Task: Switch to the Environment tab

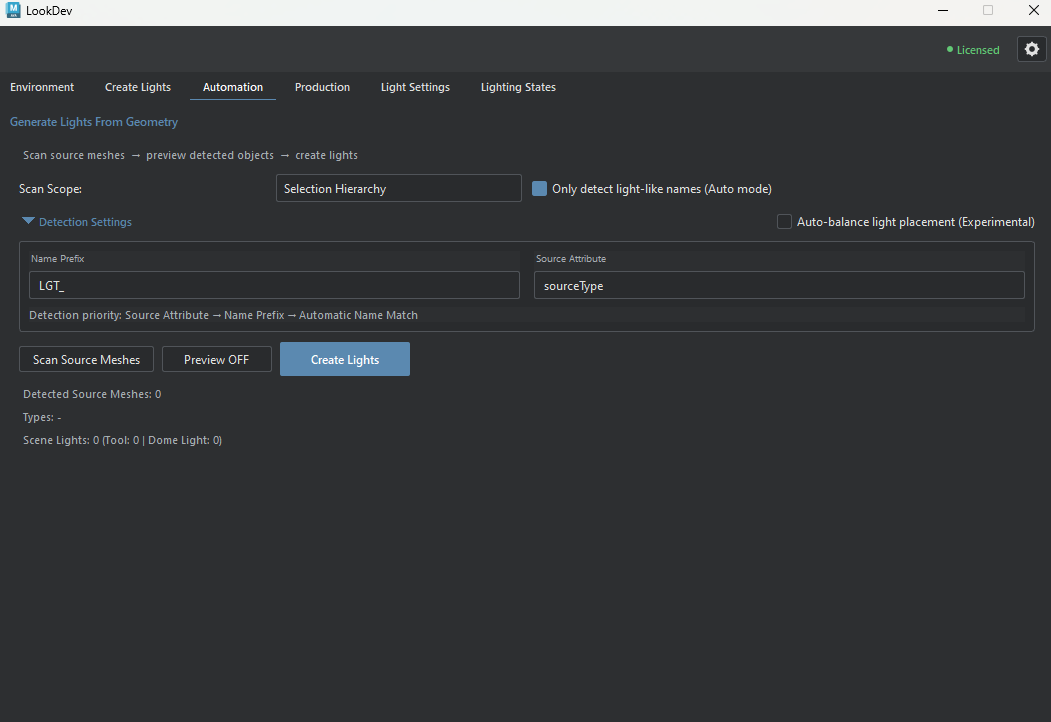Action: pos(42,87)
